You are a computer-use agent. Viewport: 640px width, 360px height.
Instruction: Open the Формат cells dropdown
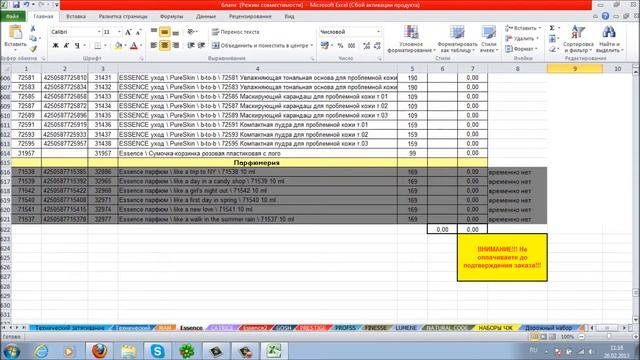(x=521, y=49)
